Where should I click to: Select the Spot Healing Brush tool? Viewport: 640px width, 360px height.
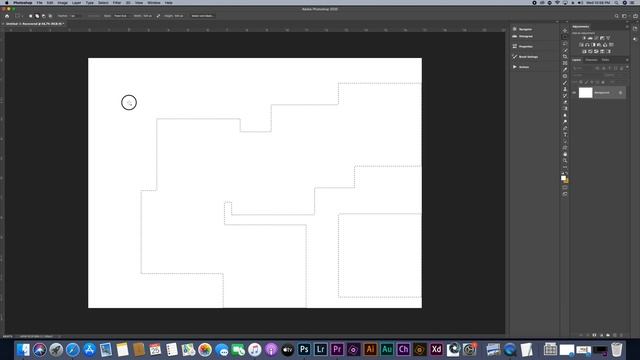tap(565, 76)
